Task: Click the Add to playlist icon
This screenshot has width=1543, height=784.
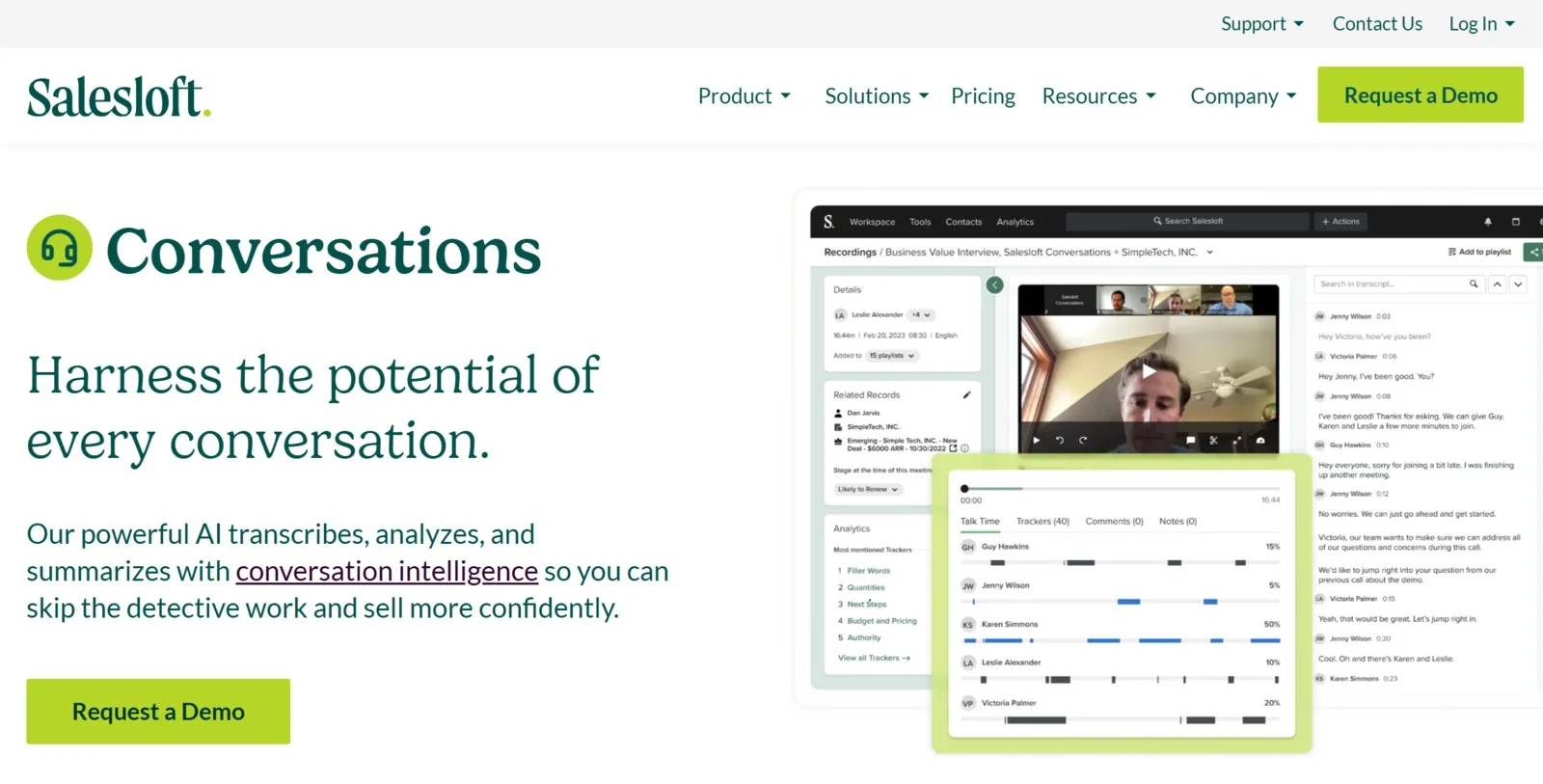Action: pyautogui.click(x=1452, y=252)
